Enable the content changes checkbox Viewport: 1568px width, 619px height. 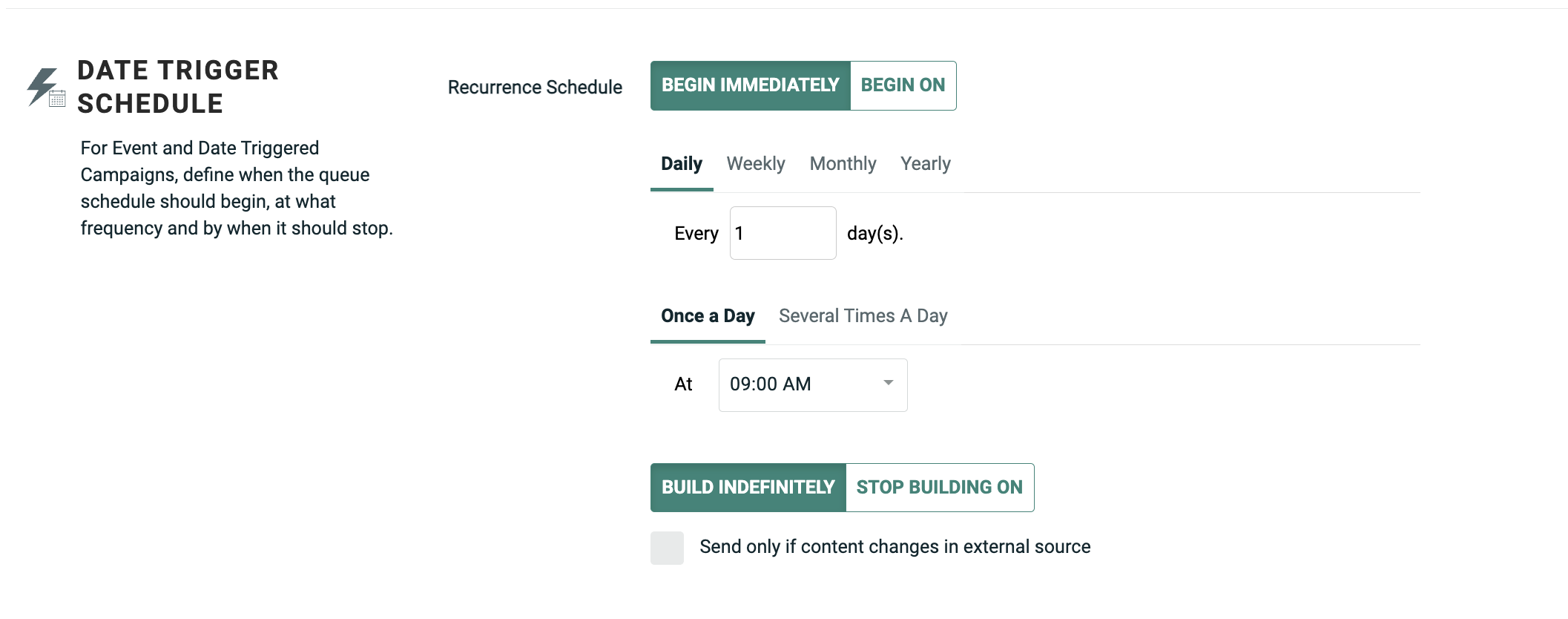coord(667,548)
